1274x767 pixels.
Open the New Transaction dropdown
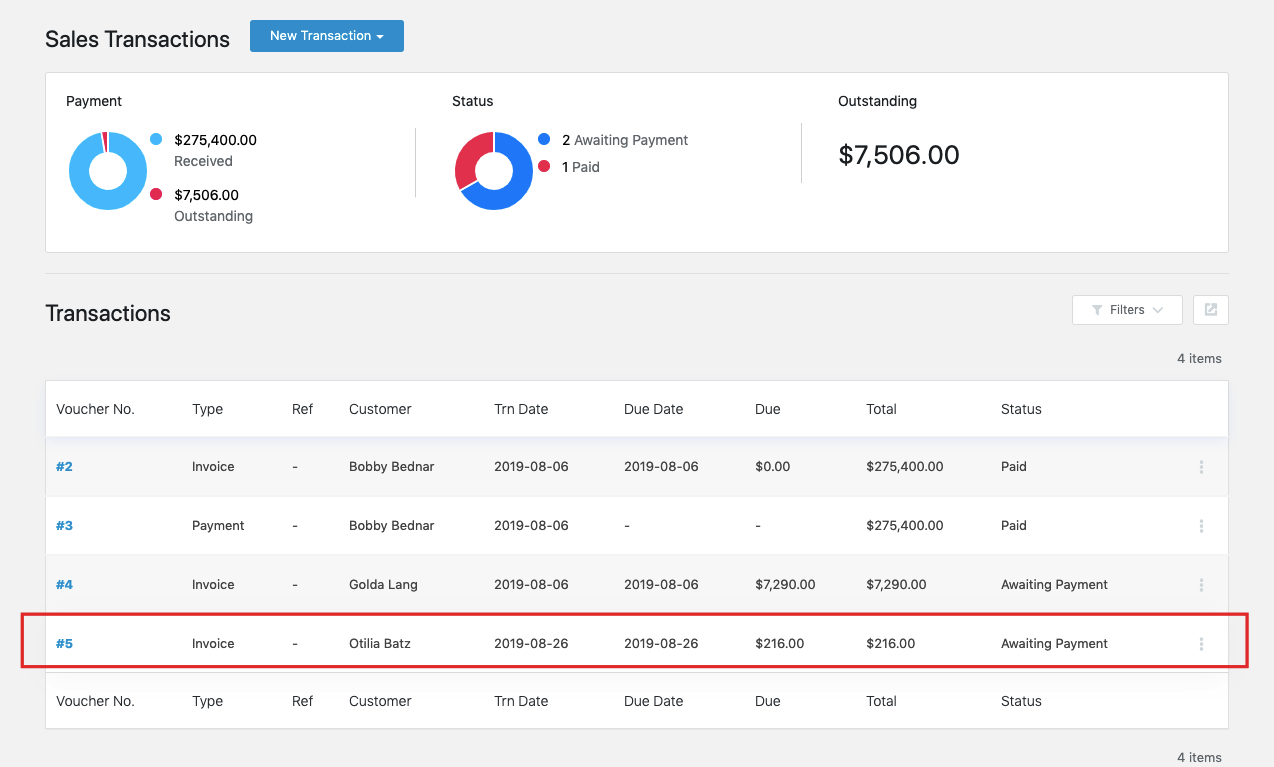click(x=327, y=36)
